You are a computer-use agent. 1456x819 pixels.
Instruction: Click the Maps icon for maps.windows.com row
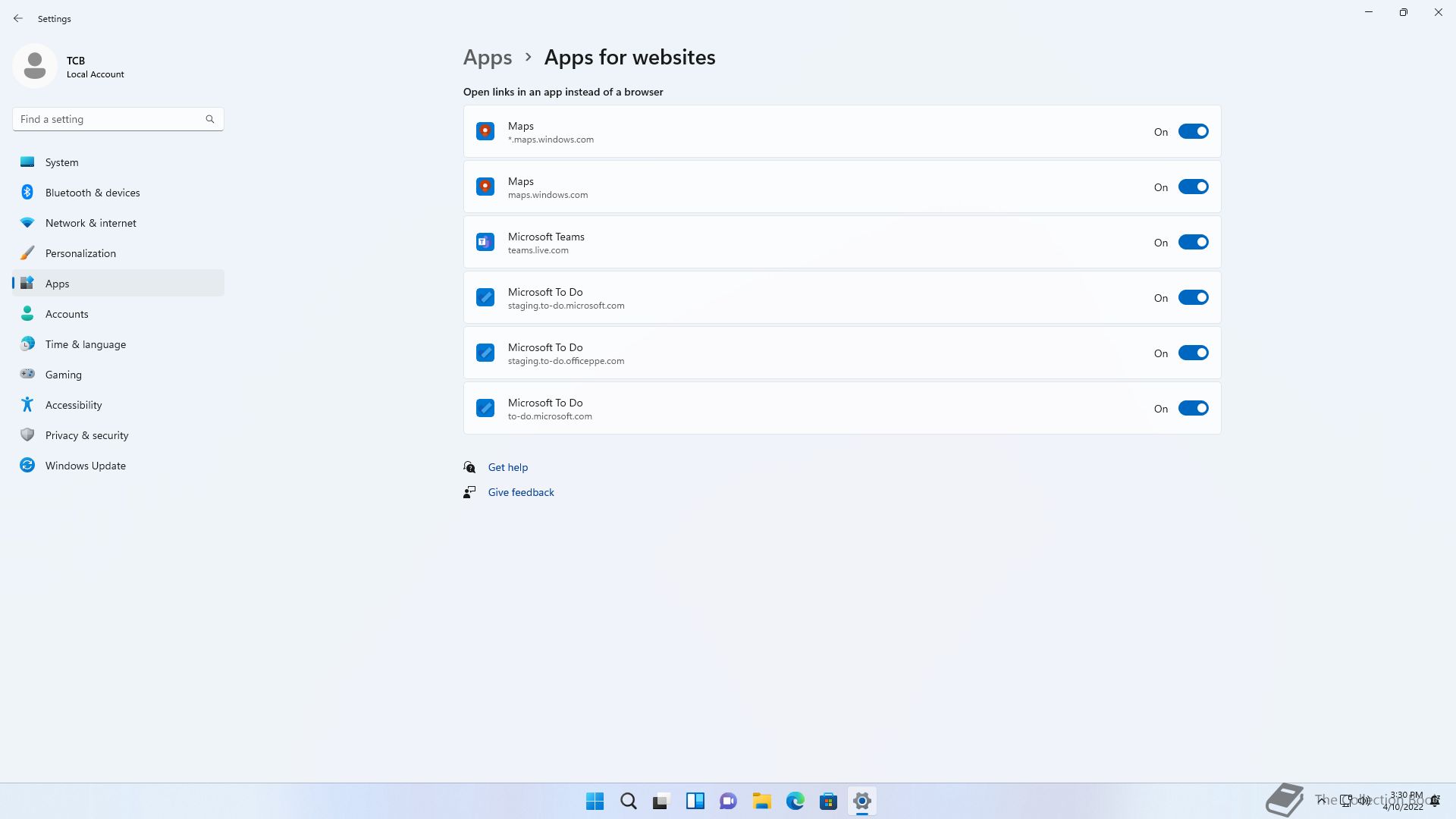click(x=485, y=187)
